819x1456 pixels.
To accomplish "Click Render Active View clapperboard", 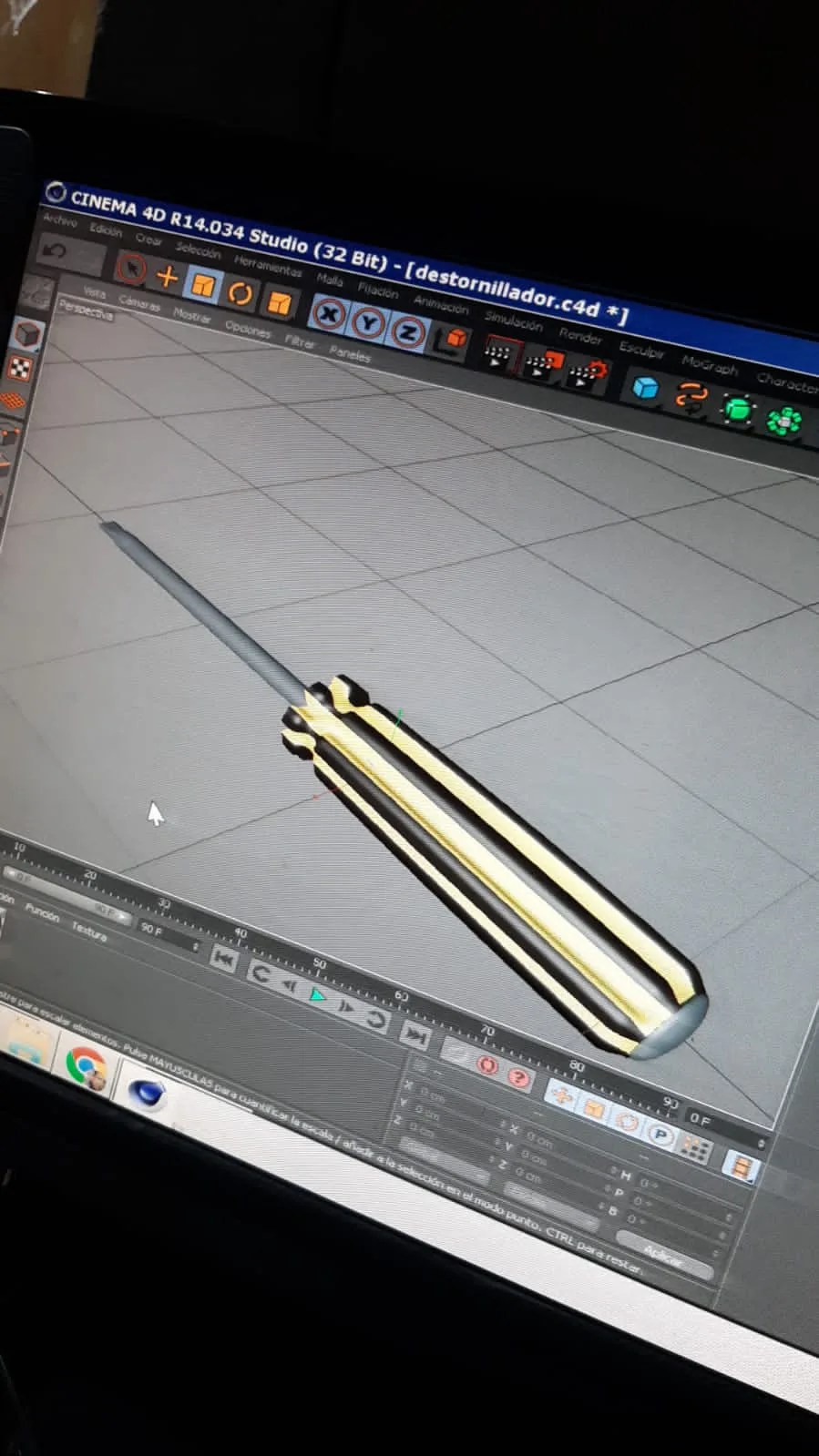I will click(x=500, y=354).
